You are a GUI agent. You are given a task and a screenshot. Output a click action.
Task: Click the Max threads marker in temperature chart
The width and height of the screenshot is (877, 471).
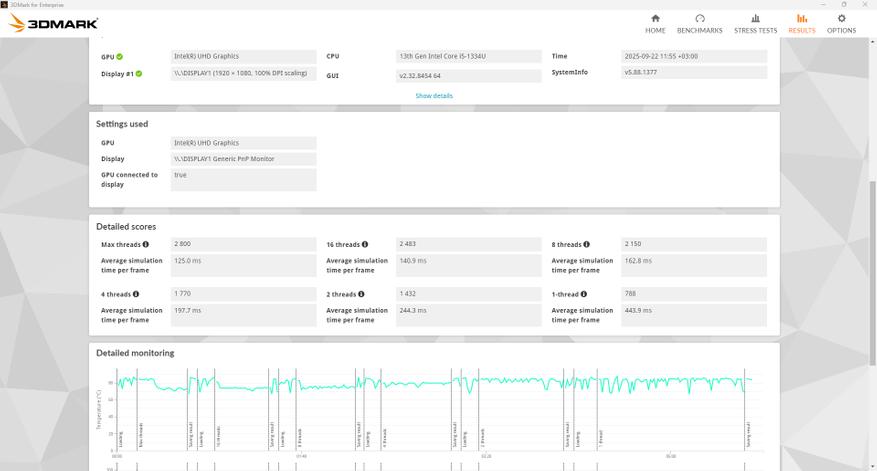(141, 435)
